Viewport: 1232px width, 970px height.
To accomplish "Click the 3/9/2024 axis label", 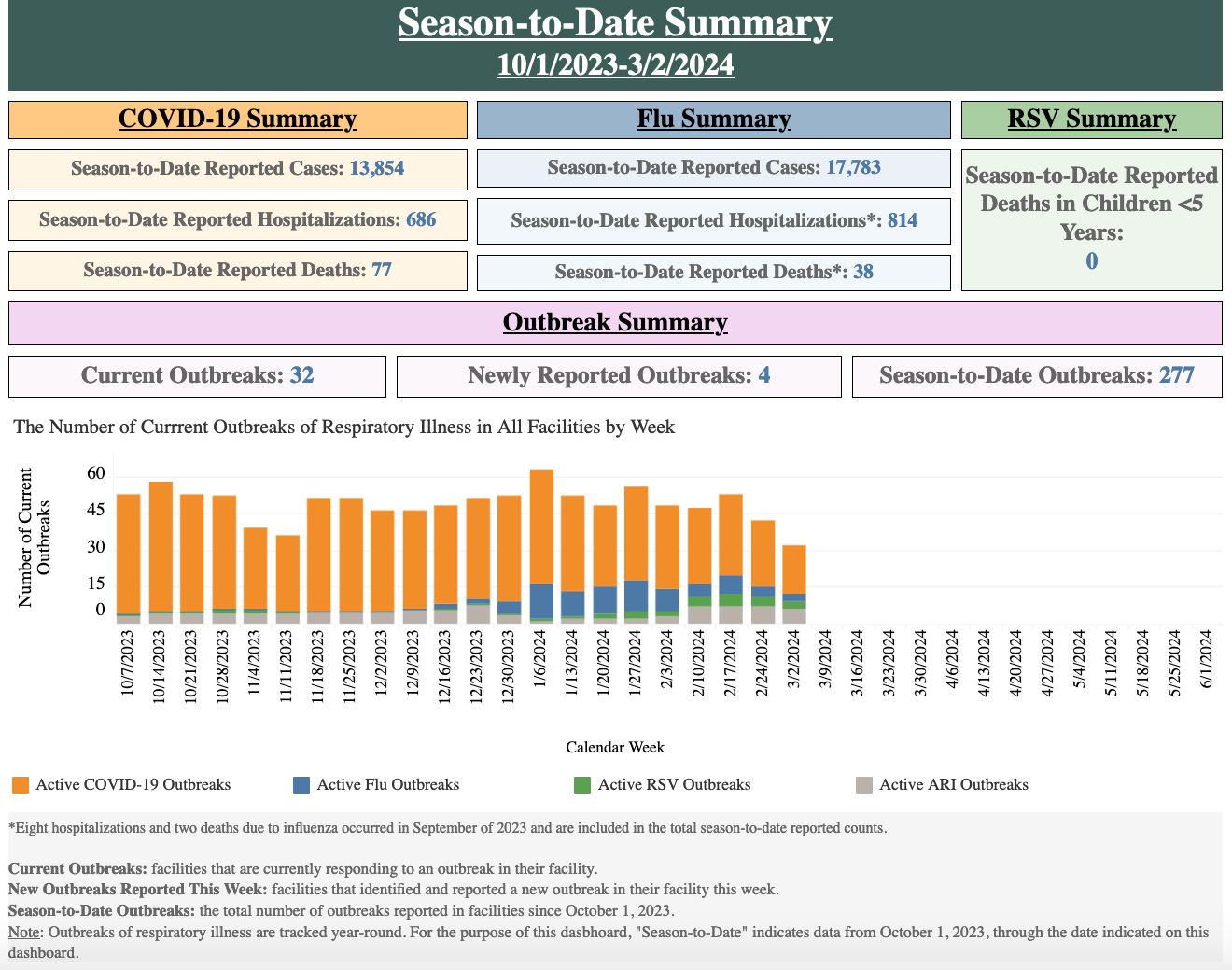I will point(826,661).
